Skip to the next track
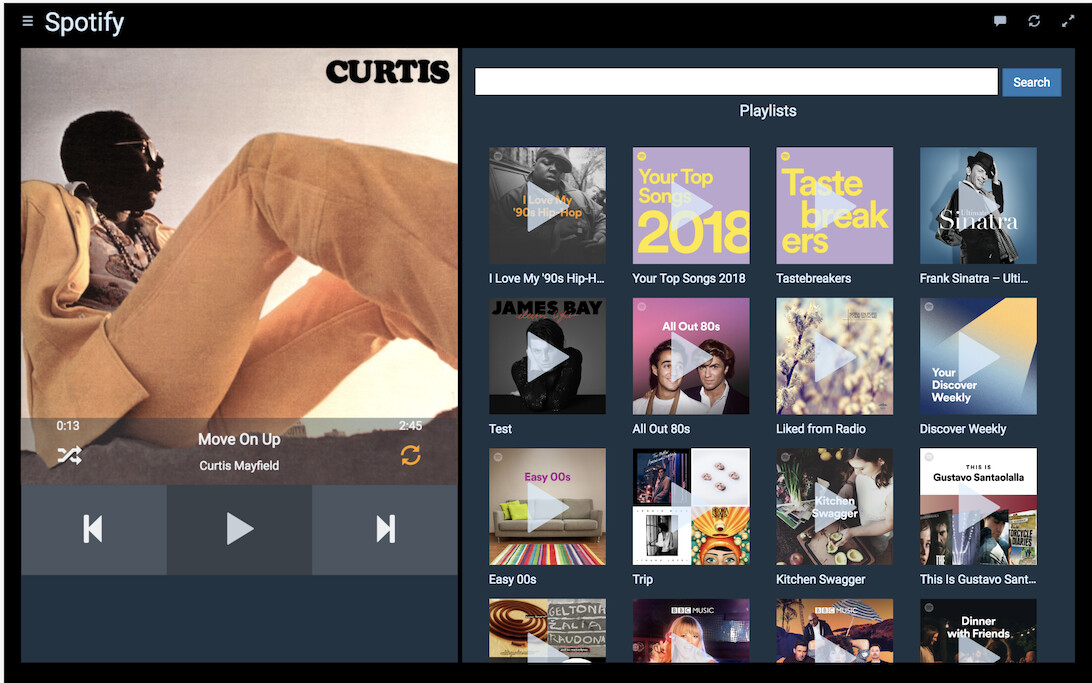Viewport: 1092px width, 683px height. coord(385,529)
